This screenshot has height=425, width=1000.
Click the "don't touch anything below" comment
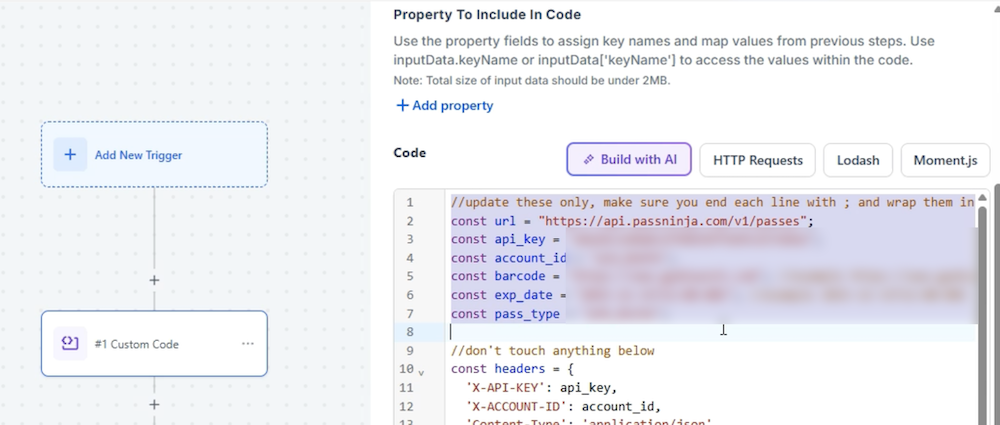552,351
